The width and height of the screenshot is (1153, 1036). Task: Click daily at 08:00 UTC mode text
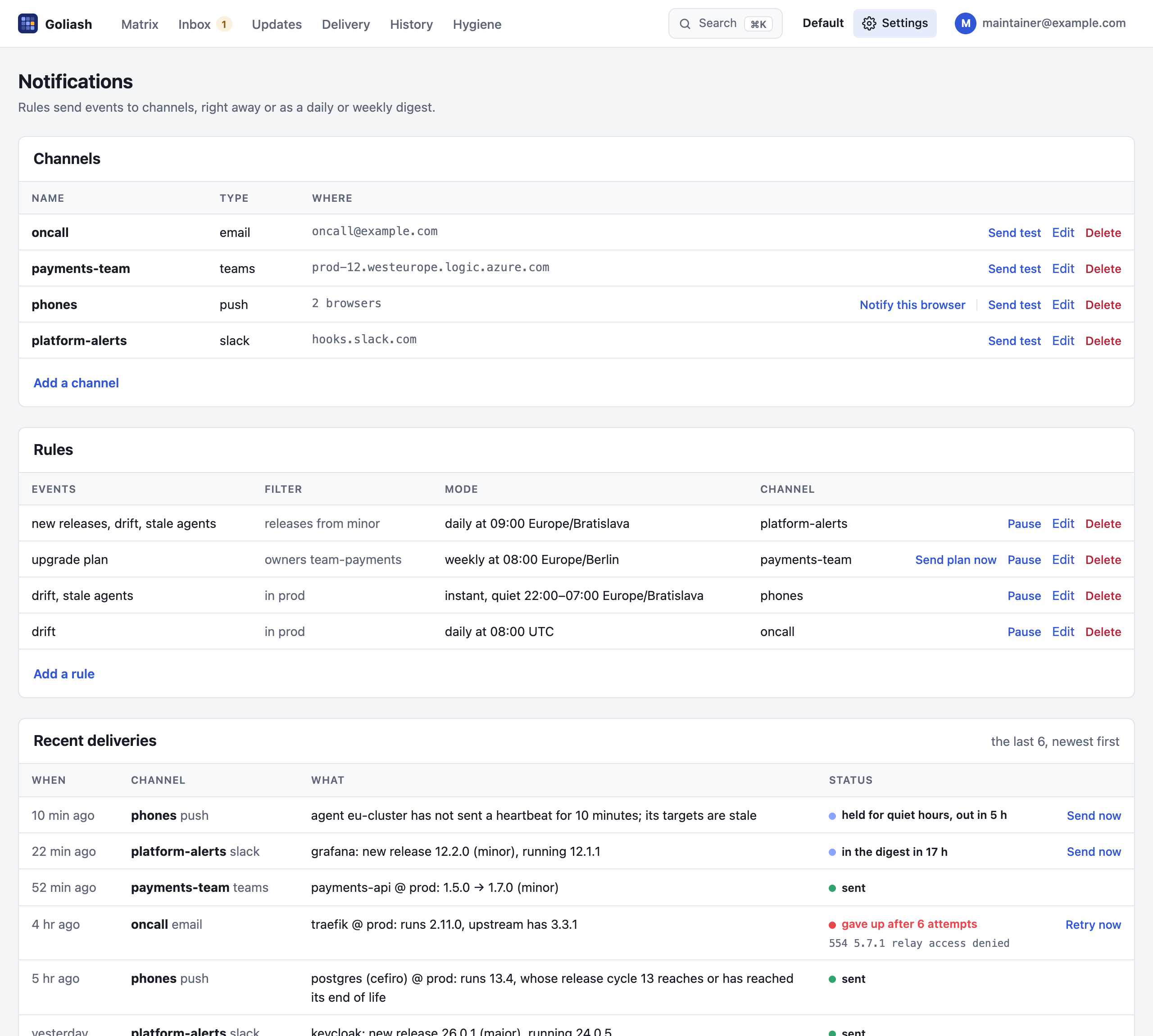pos(499,632)
